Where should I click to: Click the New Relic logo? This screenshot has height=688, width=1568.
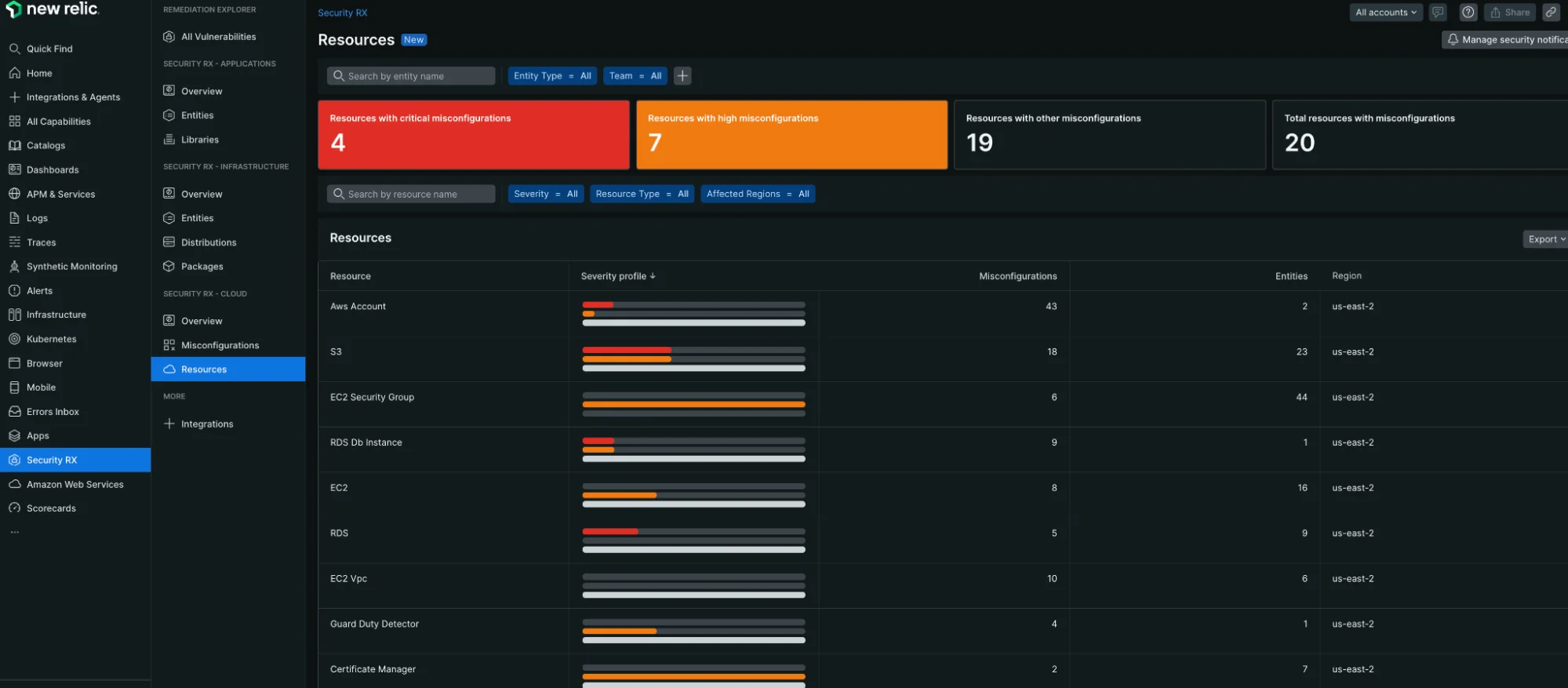coord(53,9)
